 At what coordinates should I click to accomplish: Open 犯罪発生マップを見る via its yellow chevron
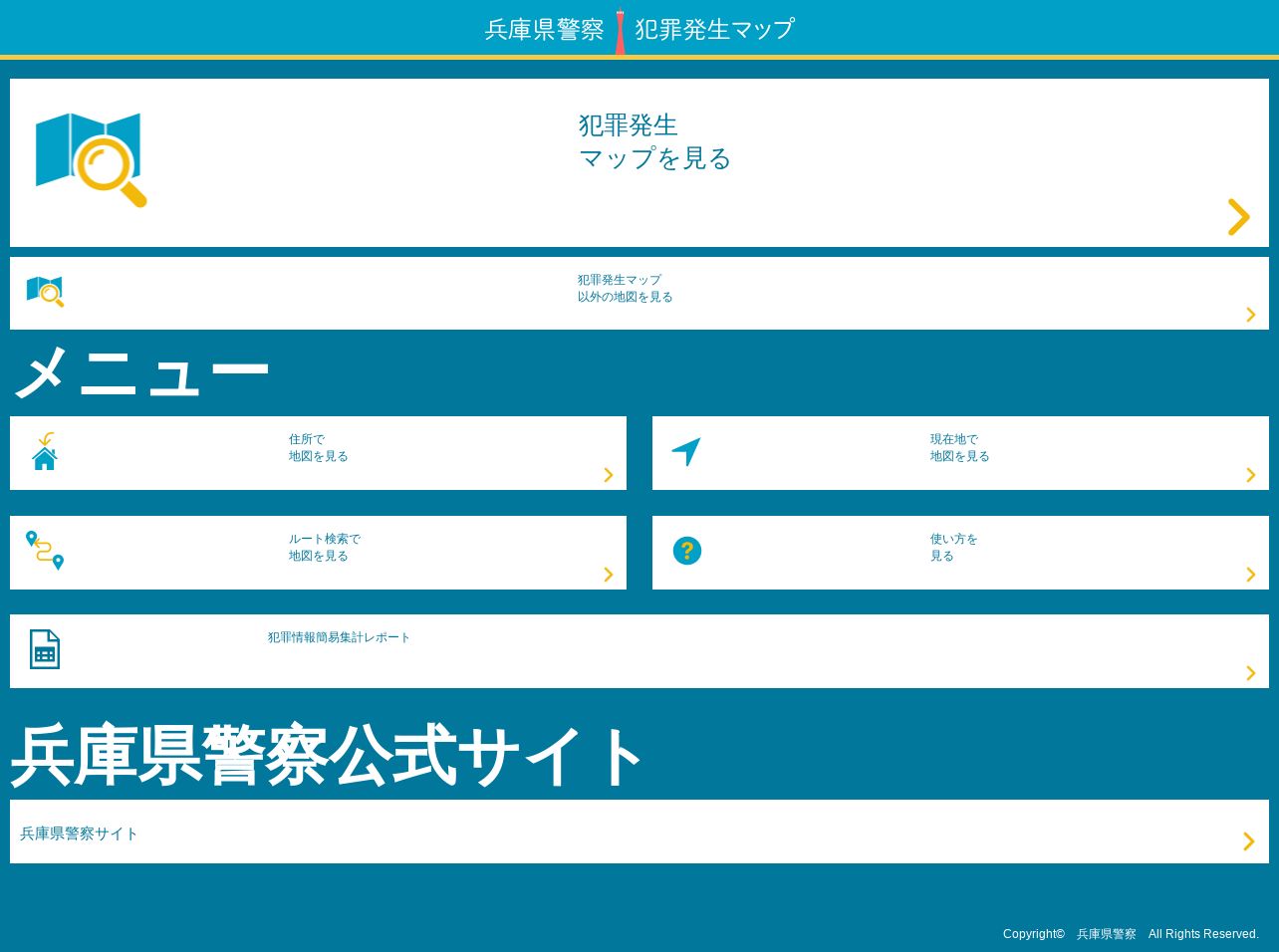[x=1238, y=217]
